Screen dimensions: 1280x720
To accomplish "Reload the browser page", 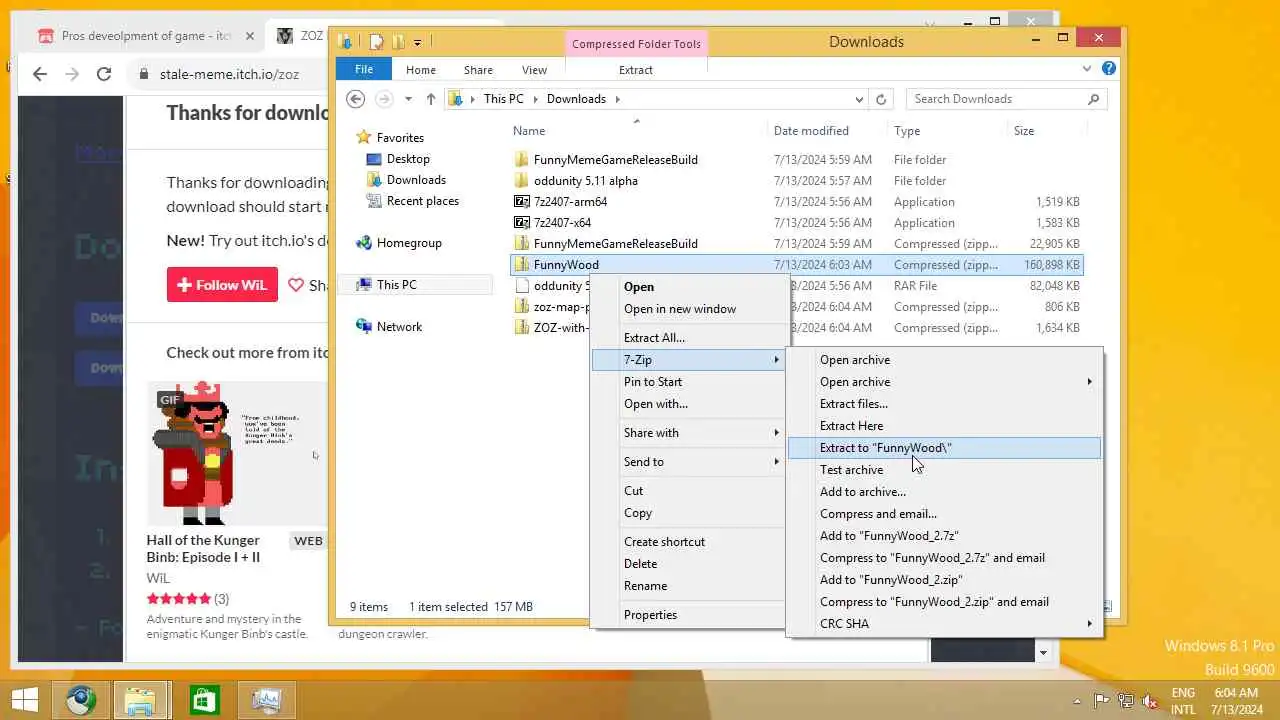I will 103,74.
